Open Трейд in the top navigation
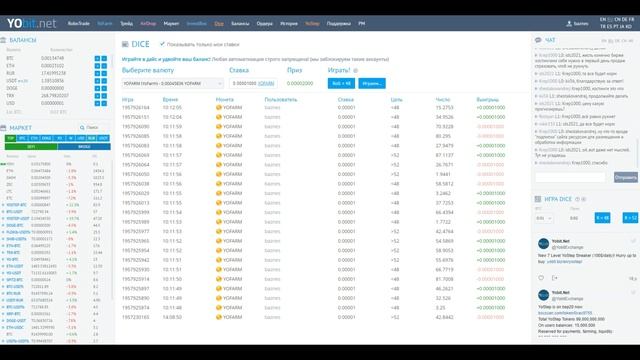 point(127,24)
